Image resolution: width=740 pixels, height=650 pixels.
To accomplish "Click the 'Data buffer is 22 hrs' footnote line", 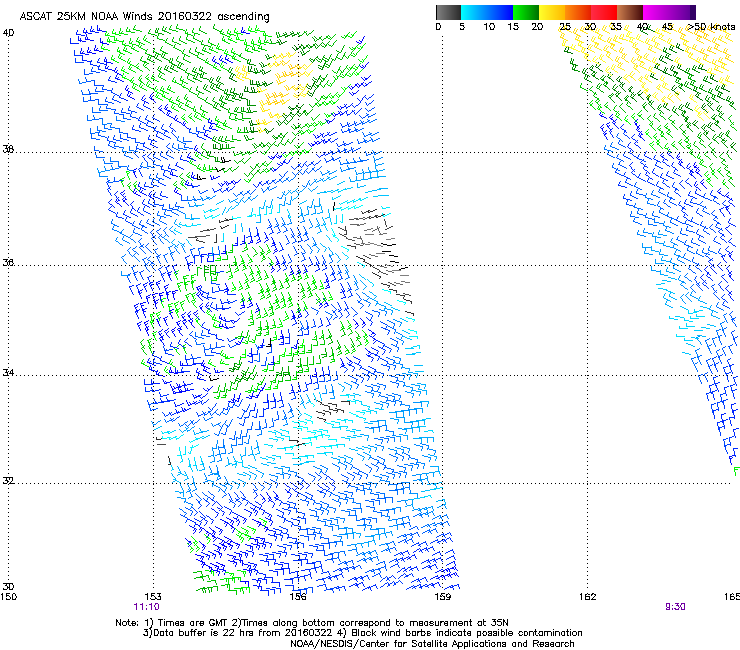I will pyautogui.click(x=362, y=633).
